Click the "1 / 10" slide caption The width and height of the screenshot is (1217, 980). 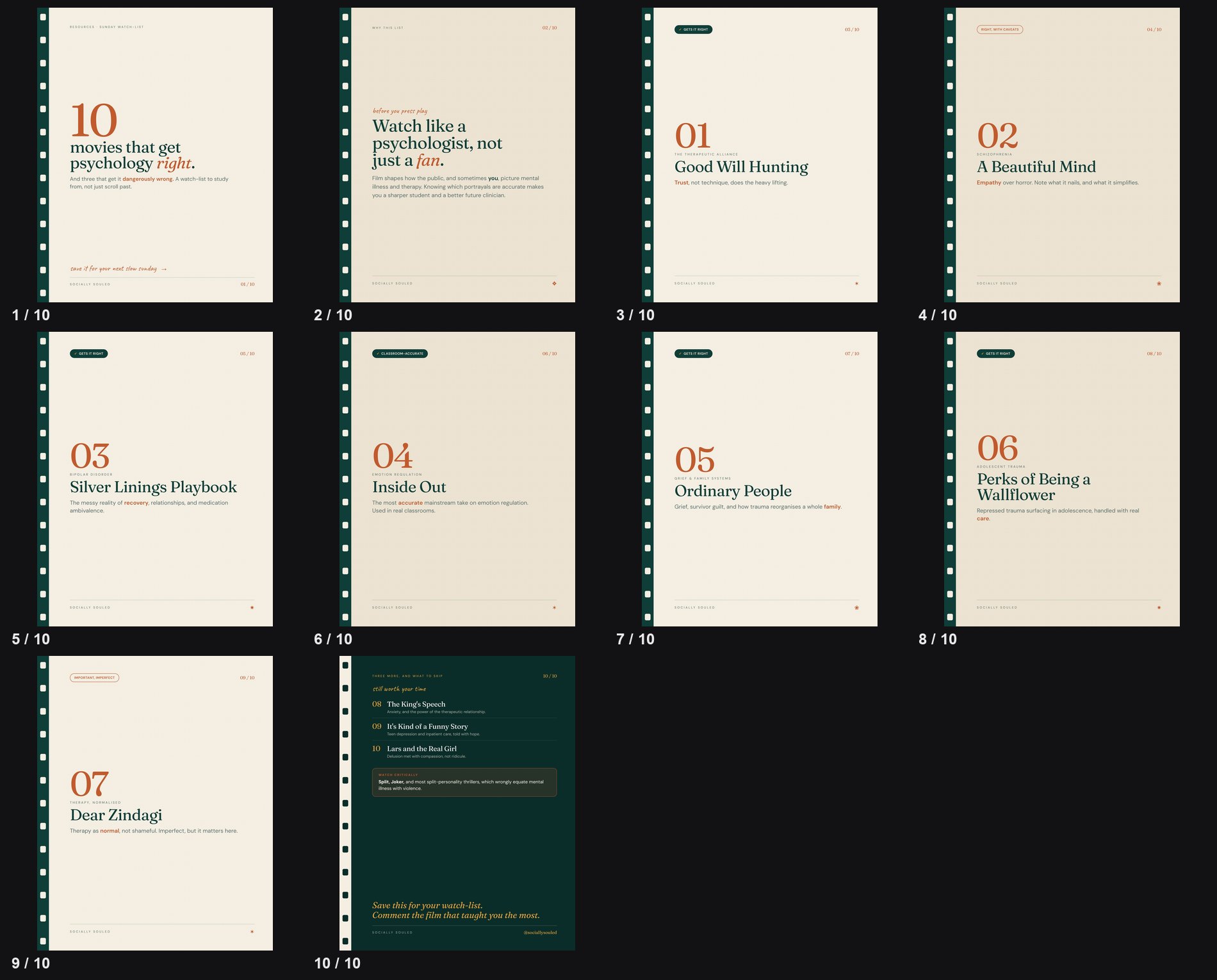click(x=31, y=315)
